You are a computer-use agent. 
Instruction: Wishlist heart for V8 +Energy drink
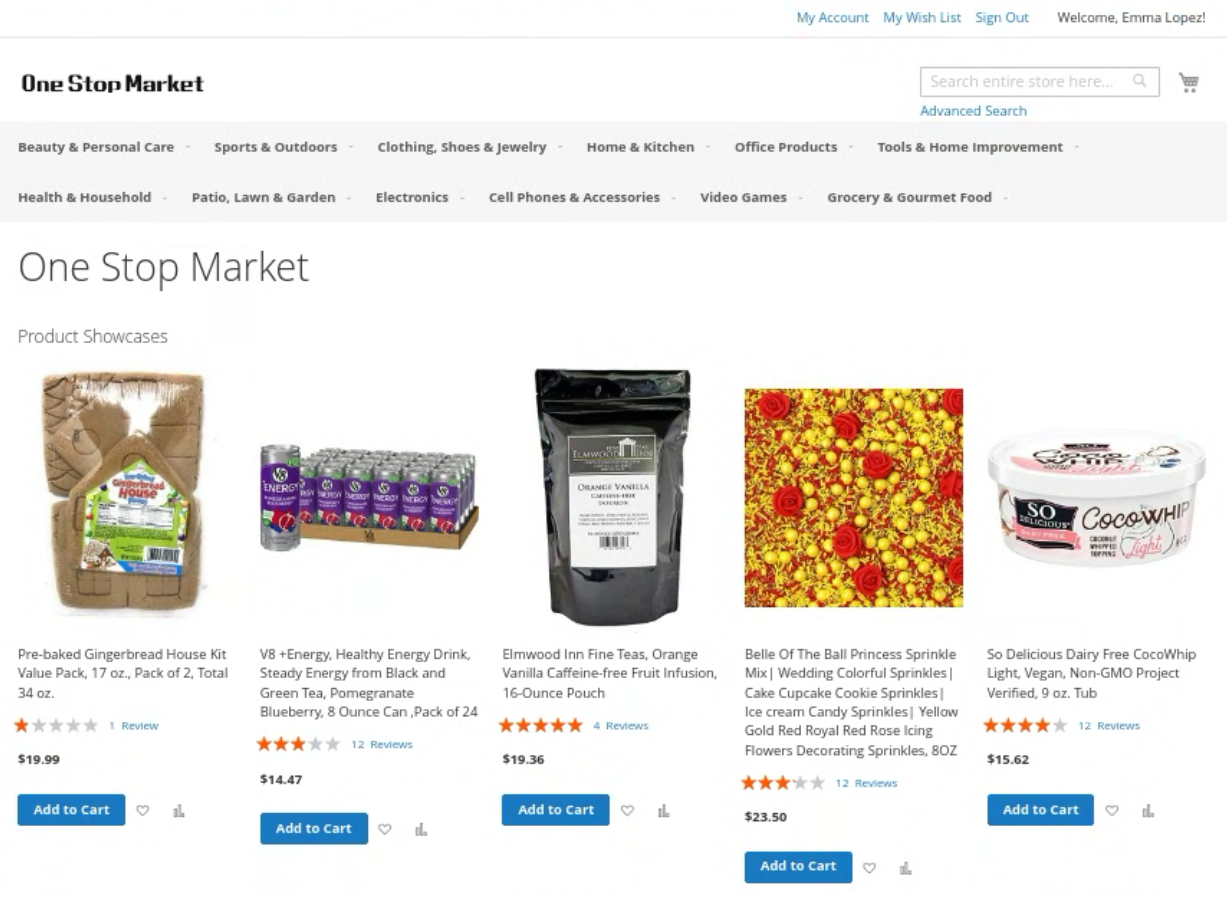point(385,829)
